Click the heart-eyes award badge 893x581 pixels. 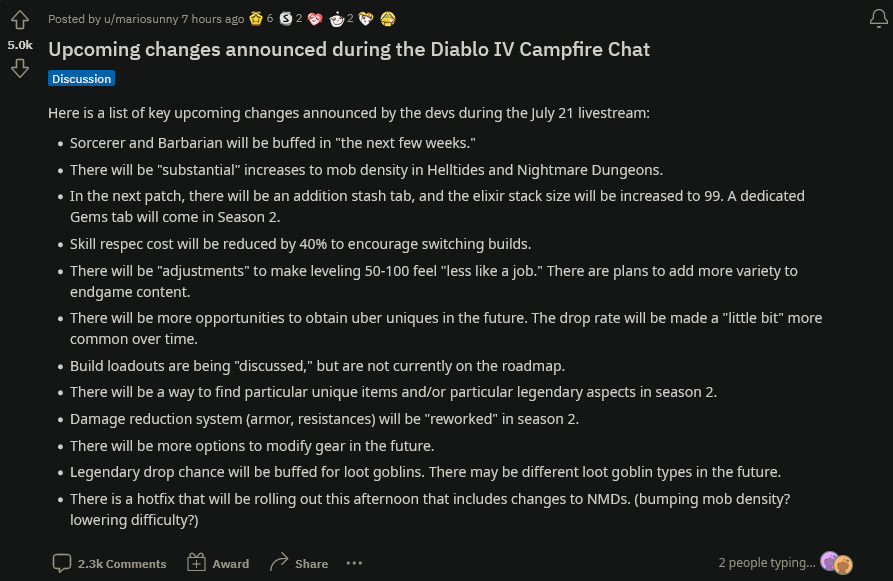click(366, 18)
